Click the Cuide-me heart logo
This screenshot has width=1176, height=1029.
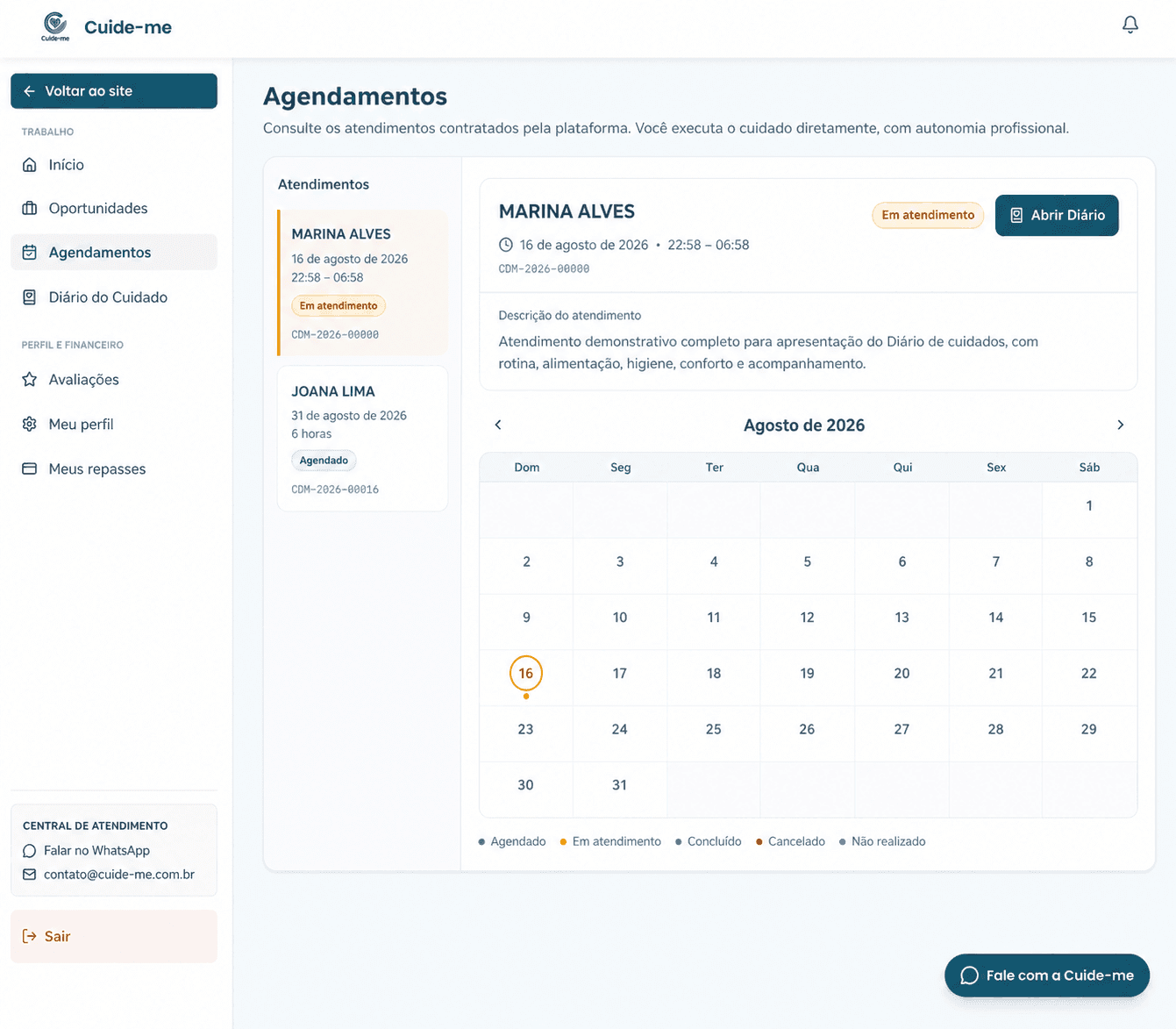(55, 26)
